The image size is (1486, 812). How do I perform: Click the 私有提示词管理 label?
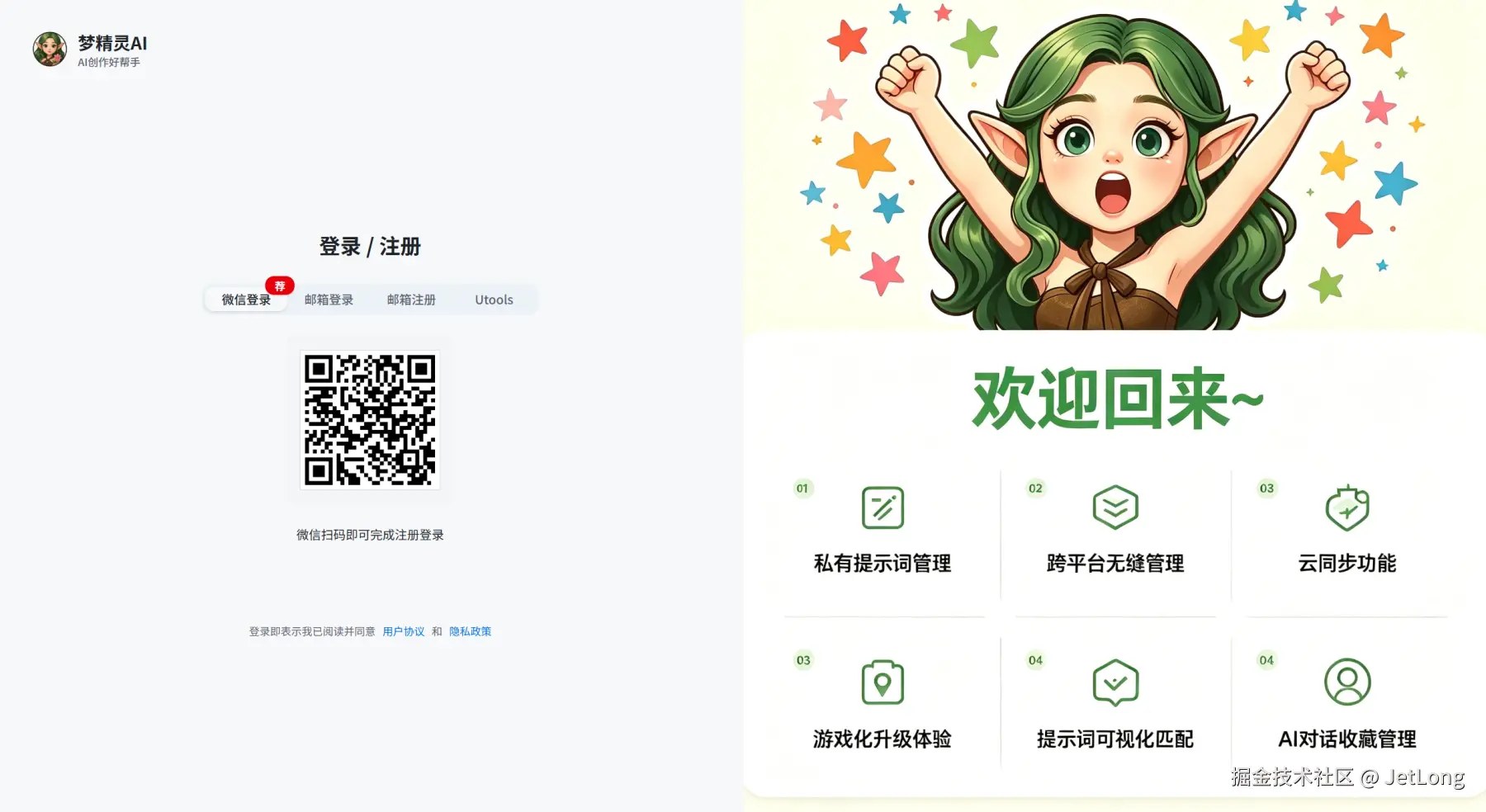(883, 564)
